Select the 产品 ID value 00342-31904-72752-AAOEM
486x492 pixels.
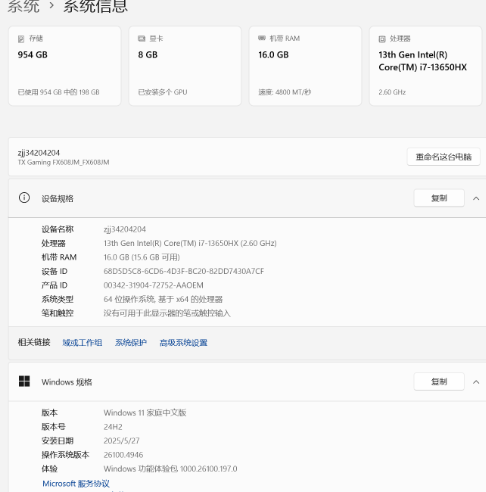153,285
